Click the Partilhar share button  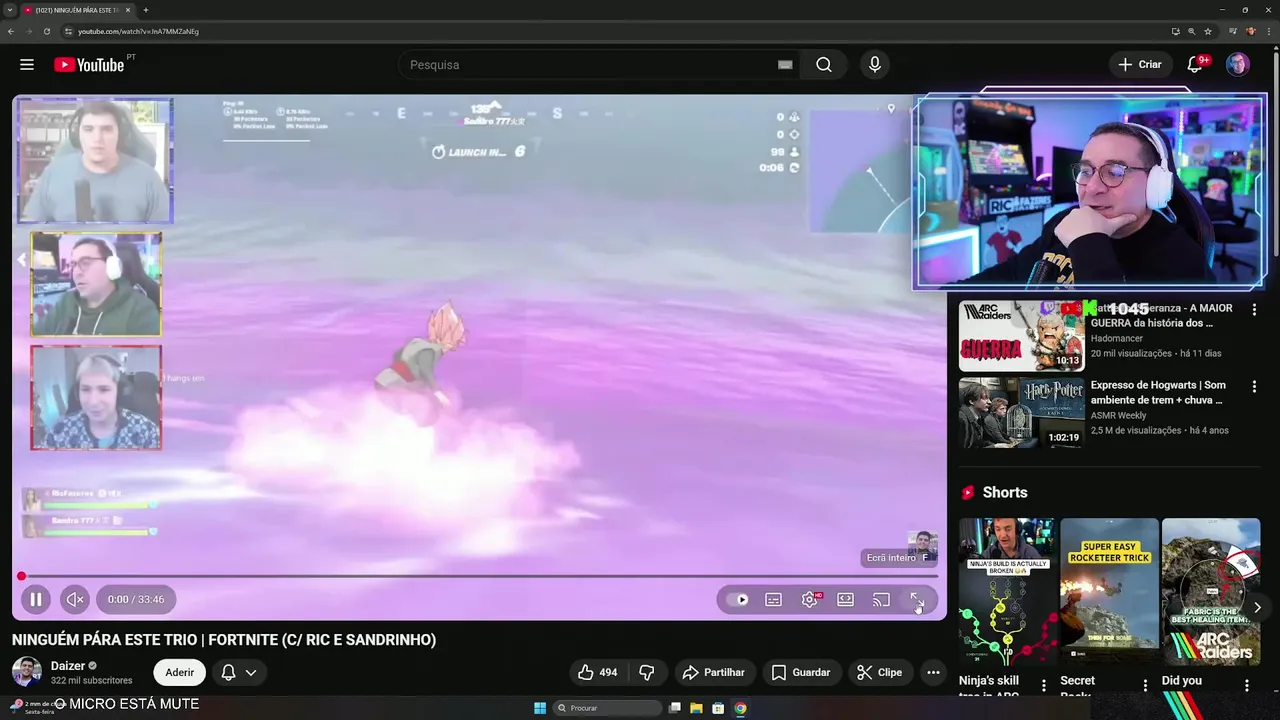(713, 673)
